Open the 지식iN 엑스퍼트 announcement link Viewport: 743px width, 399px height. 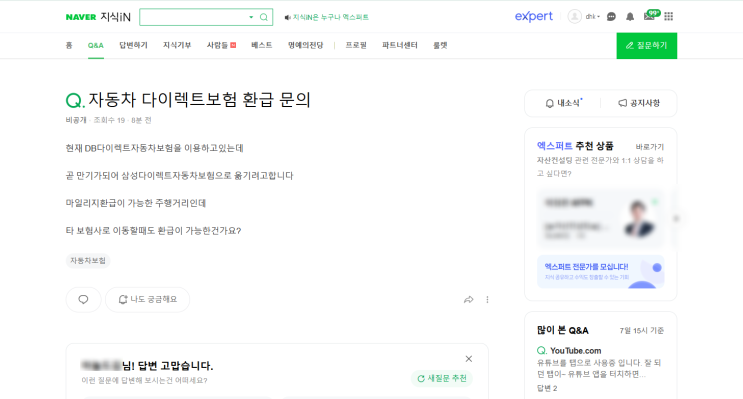click(326, 17)
